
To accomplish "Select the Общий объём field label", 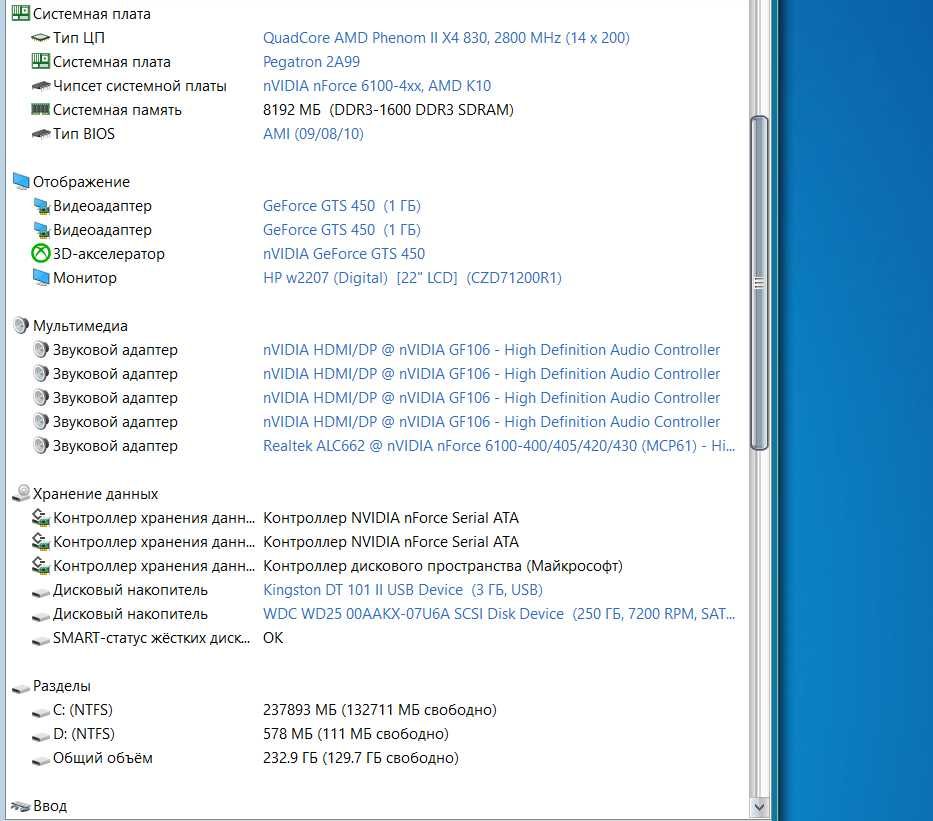I will [102, 758].
